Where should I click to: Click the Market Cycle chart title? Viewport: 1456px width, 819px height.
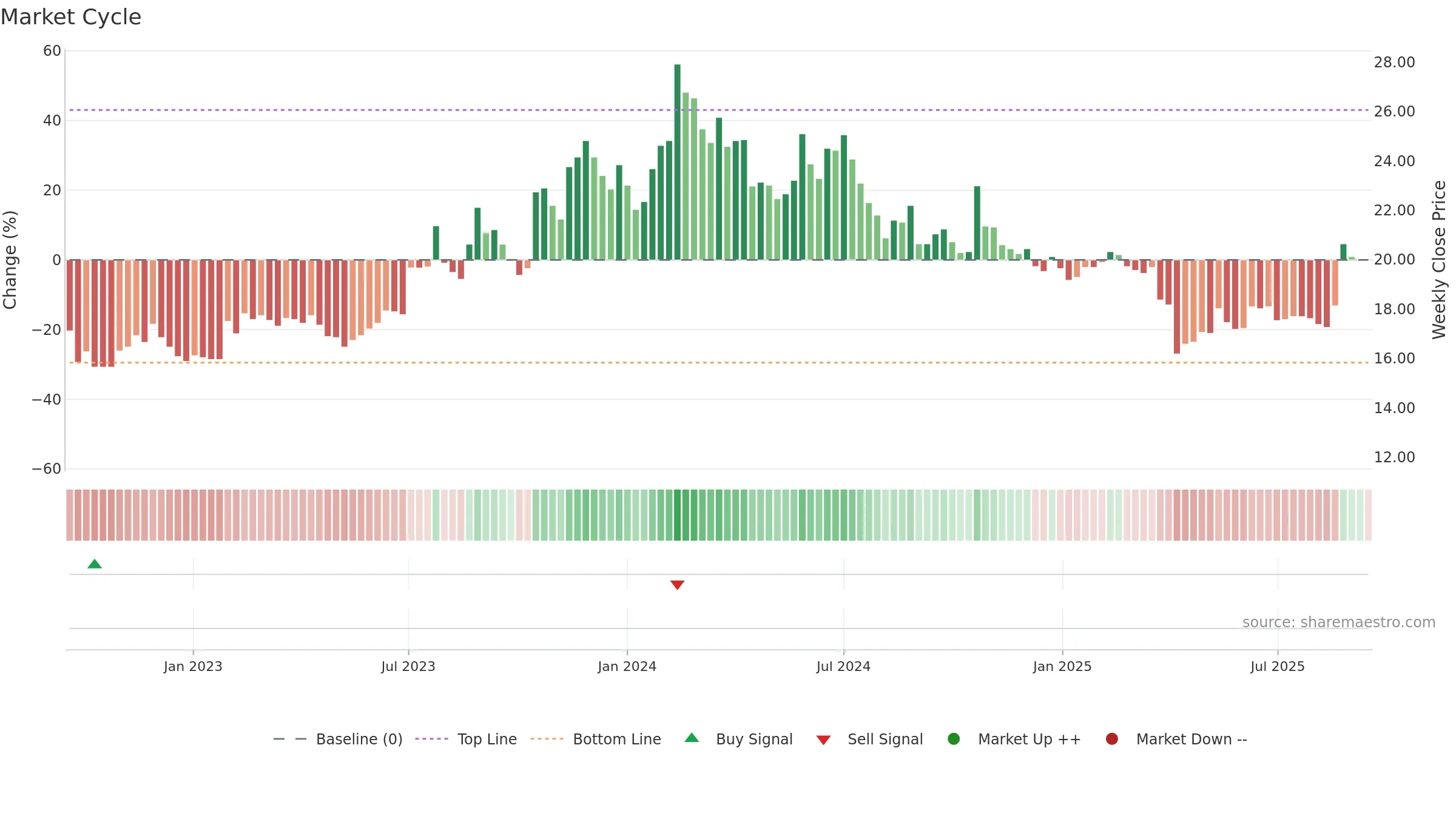(x=71, y=17)
